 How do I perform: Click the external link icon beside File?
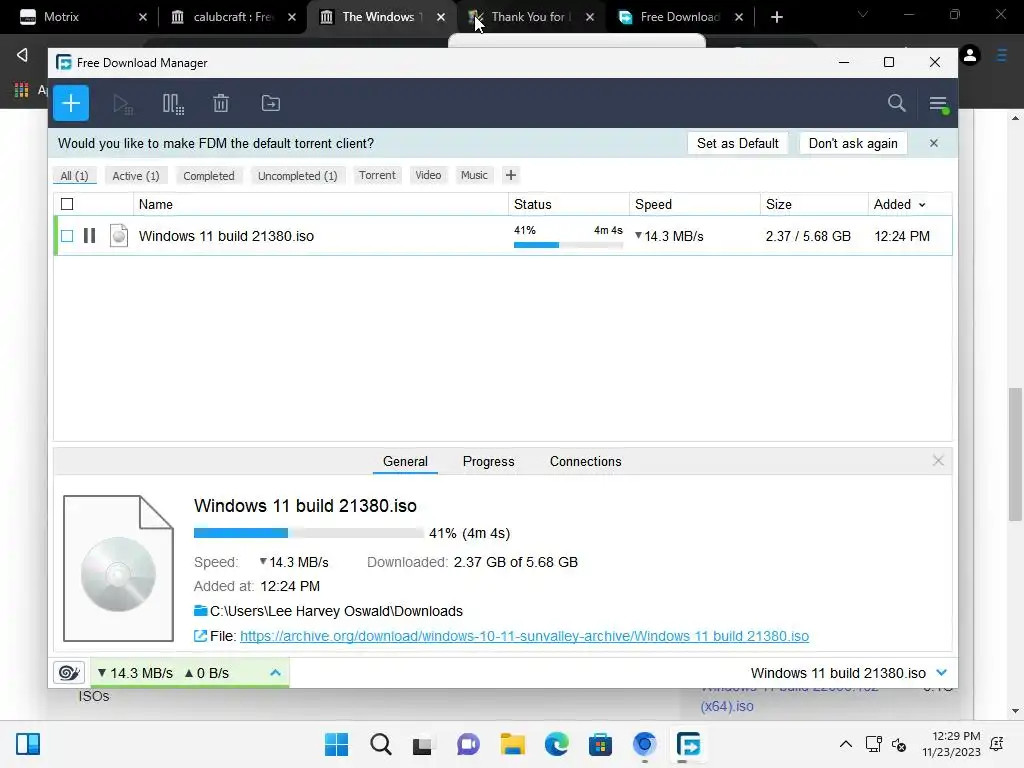200,636
